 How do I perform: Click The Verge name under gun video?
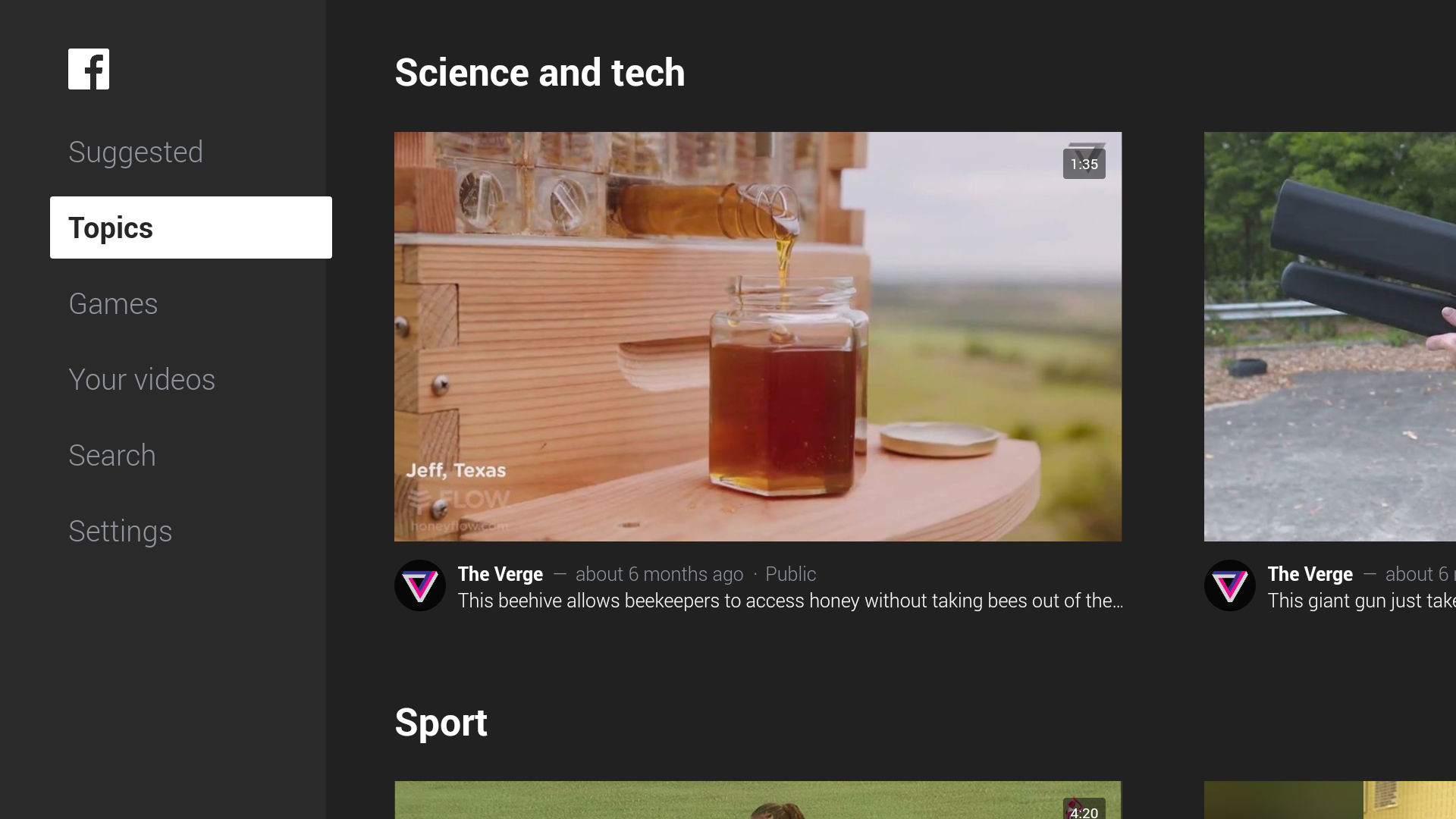click(1310, 574)
